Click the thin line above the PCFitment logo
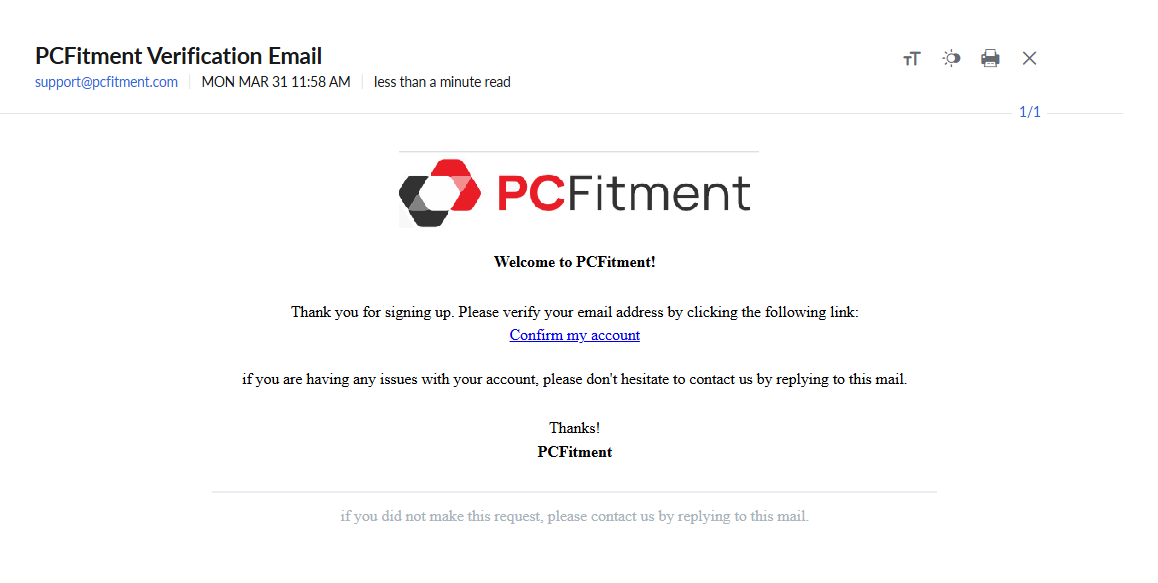Screen dimensions: 1158x583 pyautogui.click(x=578, y=152)
